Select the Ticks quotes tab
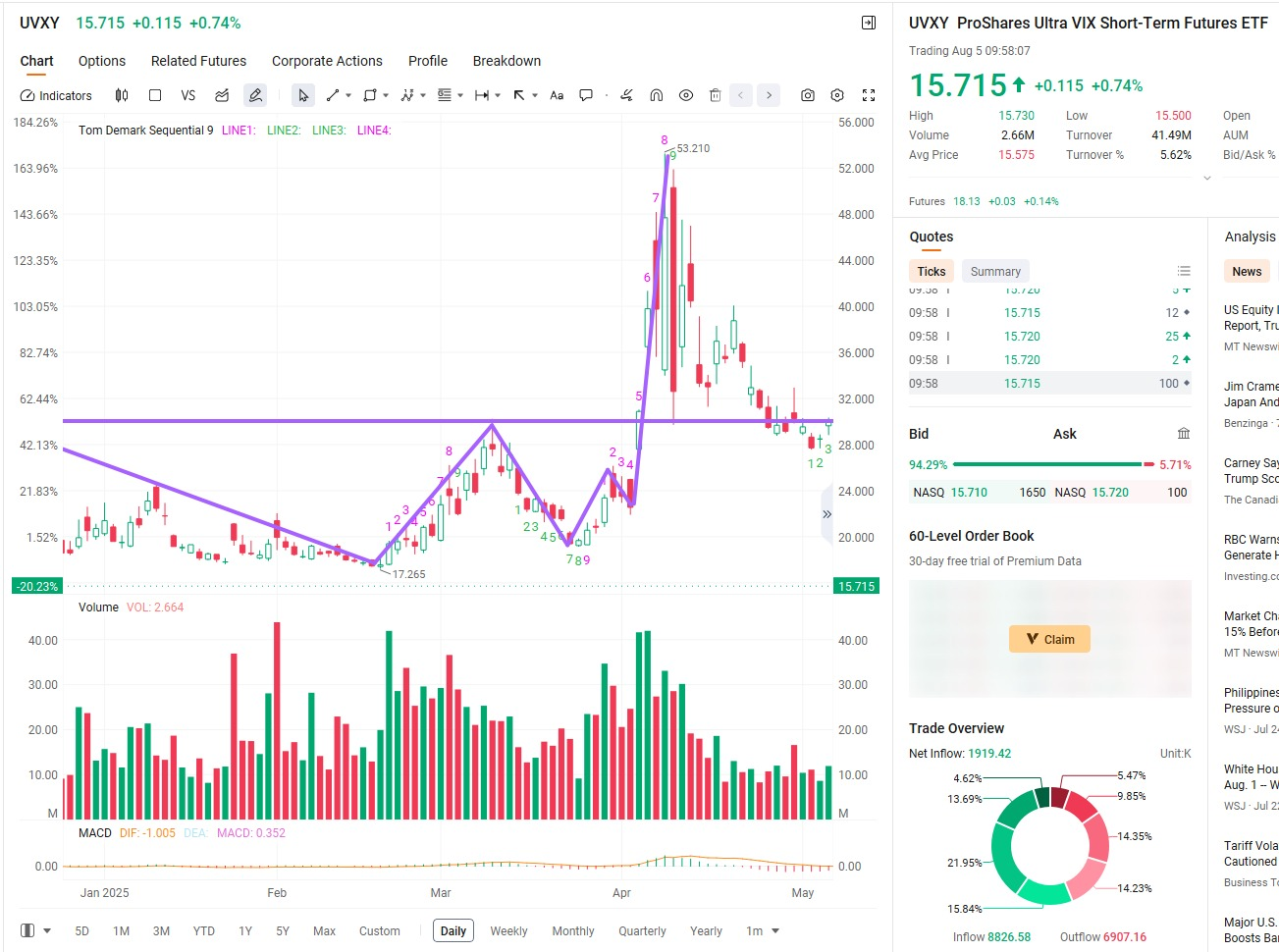 (932, 272)
